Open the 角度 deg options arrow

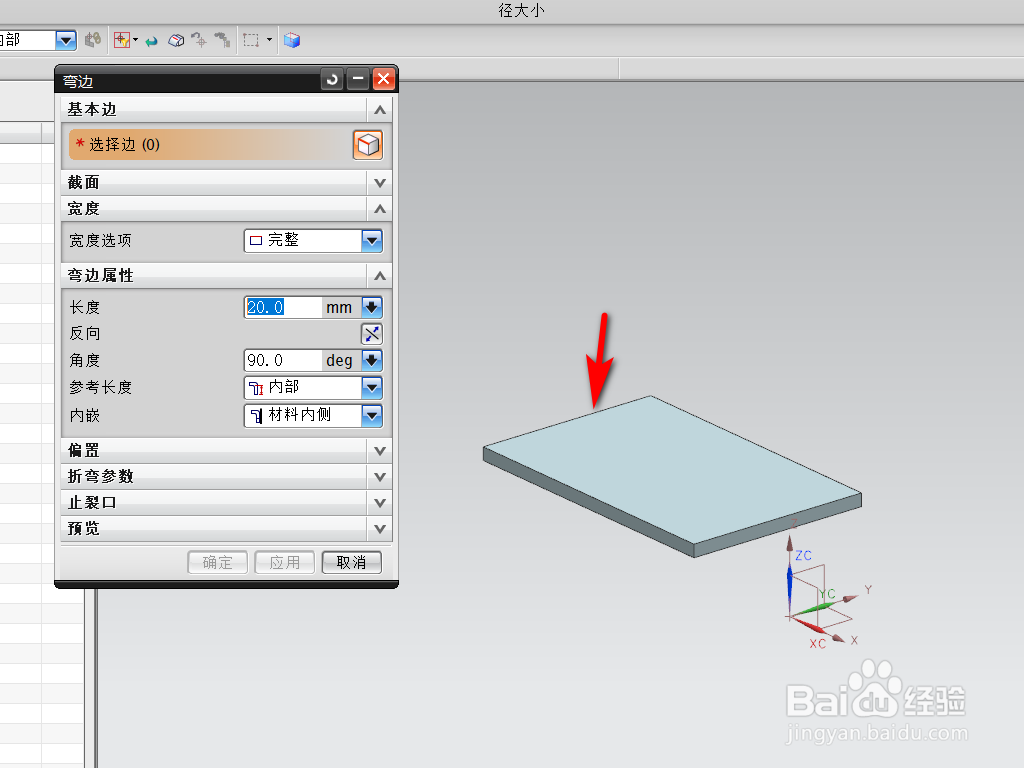coord(372,360)
